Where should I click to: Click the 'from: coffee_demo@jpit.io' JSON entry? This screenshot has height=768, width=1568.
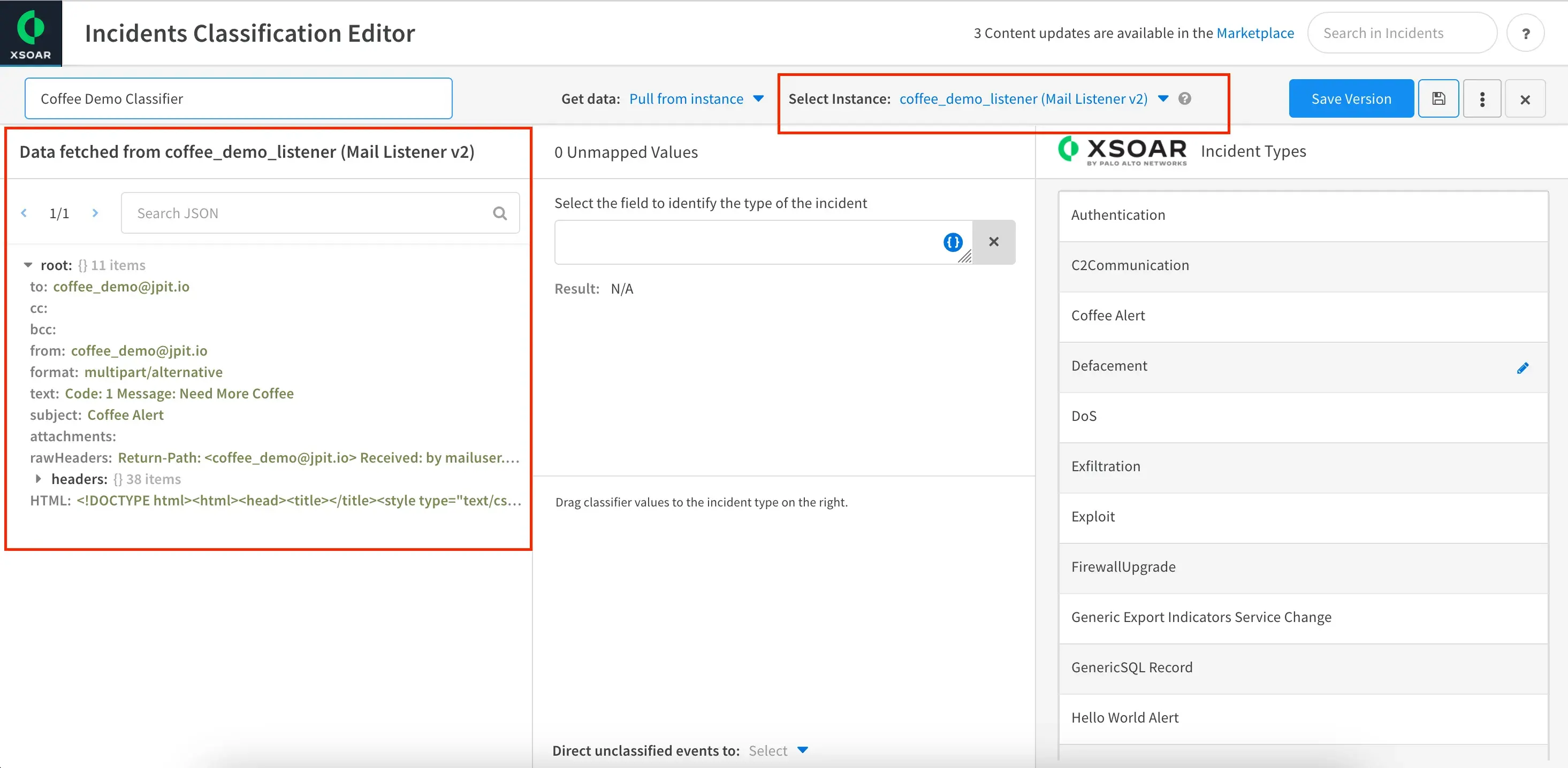click(119, 351)
